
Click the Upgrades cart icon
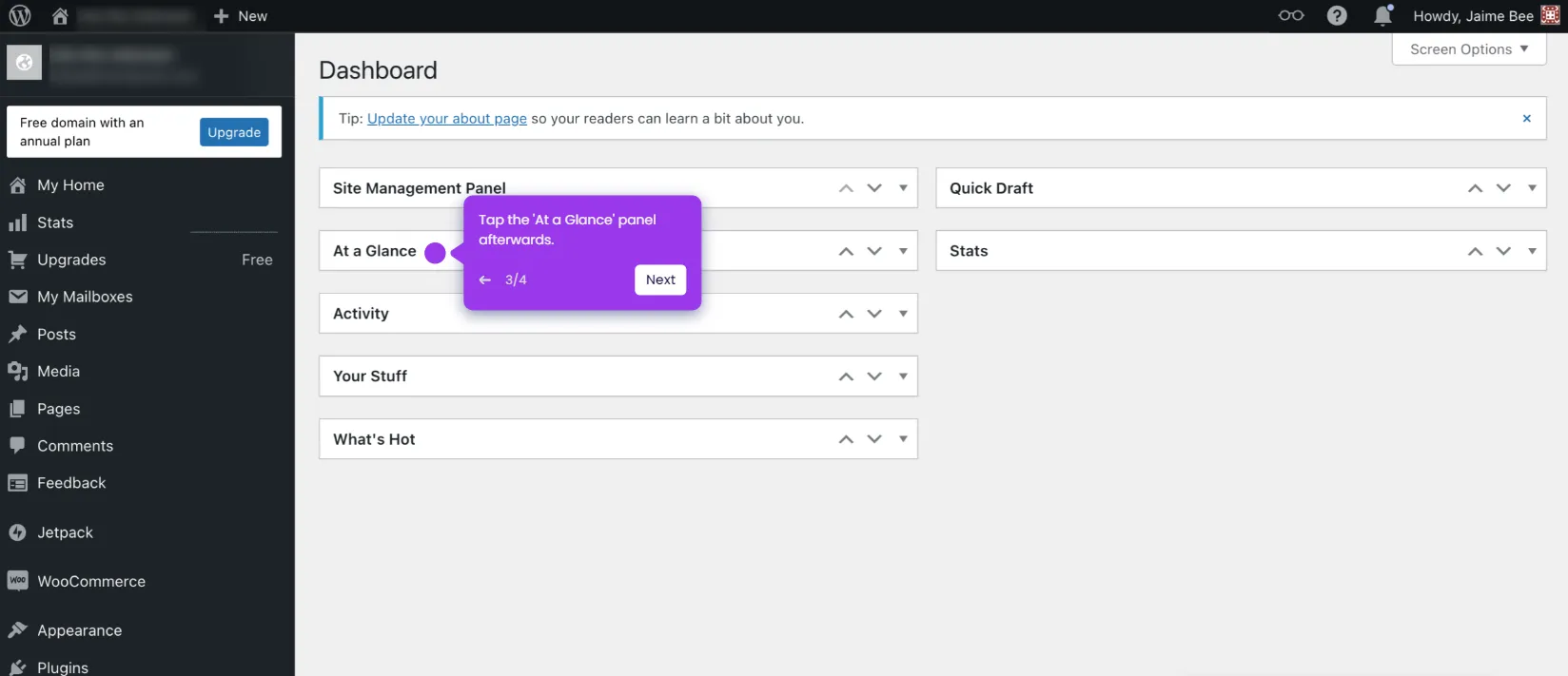tap(18, 260)
